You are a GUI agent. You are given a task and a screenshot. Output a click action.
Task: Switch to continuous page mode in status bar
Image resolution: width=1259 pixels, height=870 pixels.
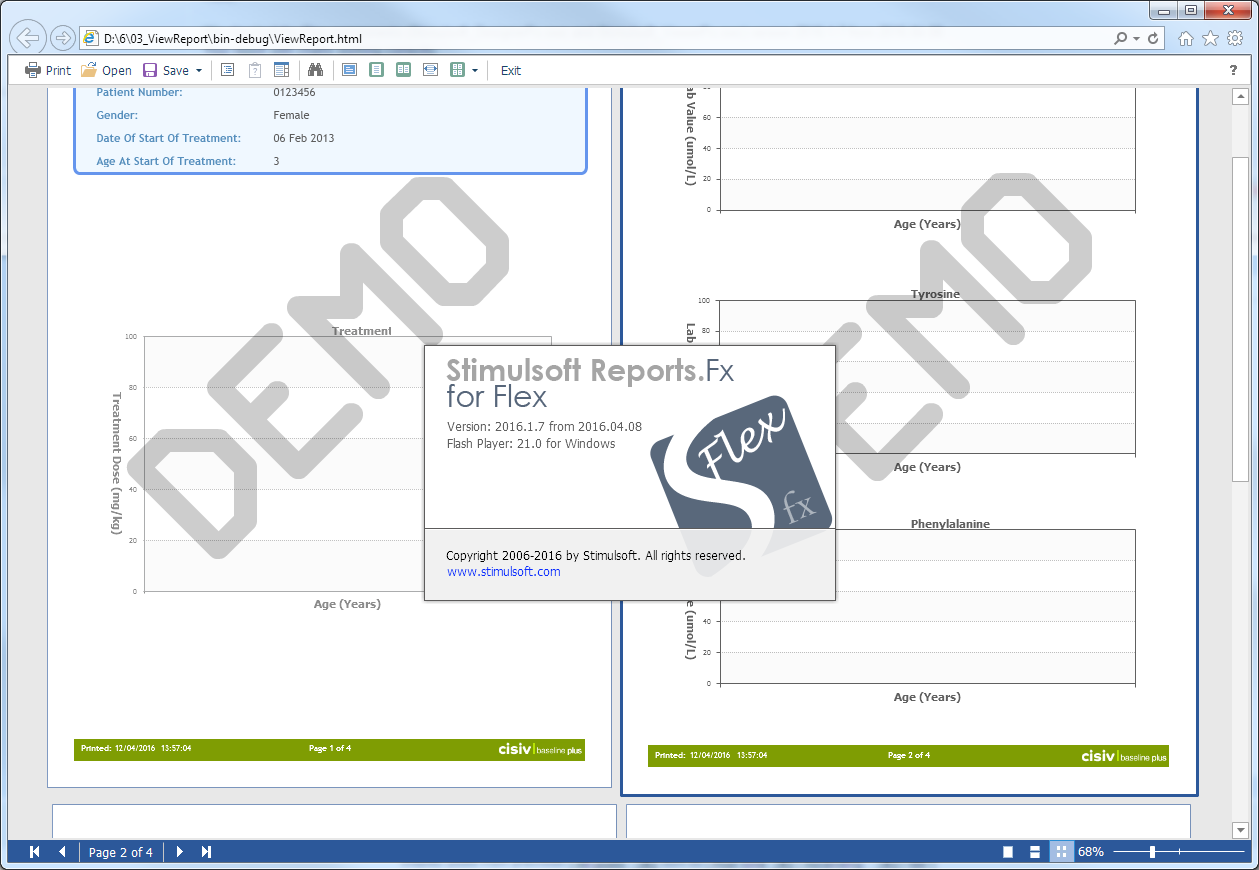pyautogui.click(x=1035, y=852)
